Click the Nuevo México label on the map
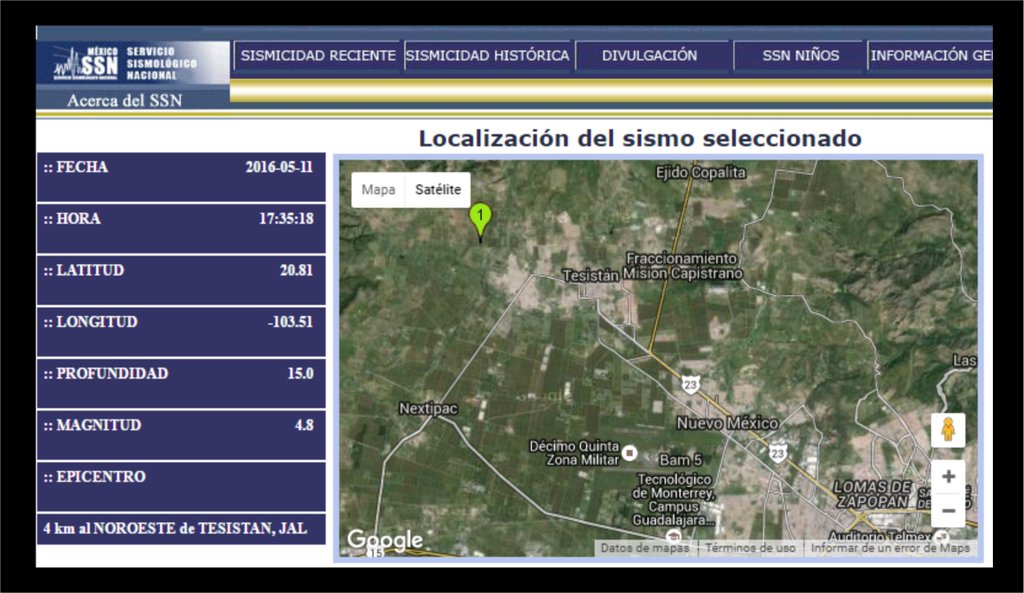Screen dimensions: 1024x593 (728, 423)
